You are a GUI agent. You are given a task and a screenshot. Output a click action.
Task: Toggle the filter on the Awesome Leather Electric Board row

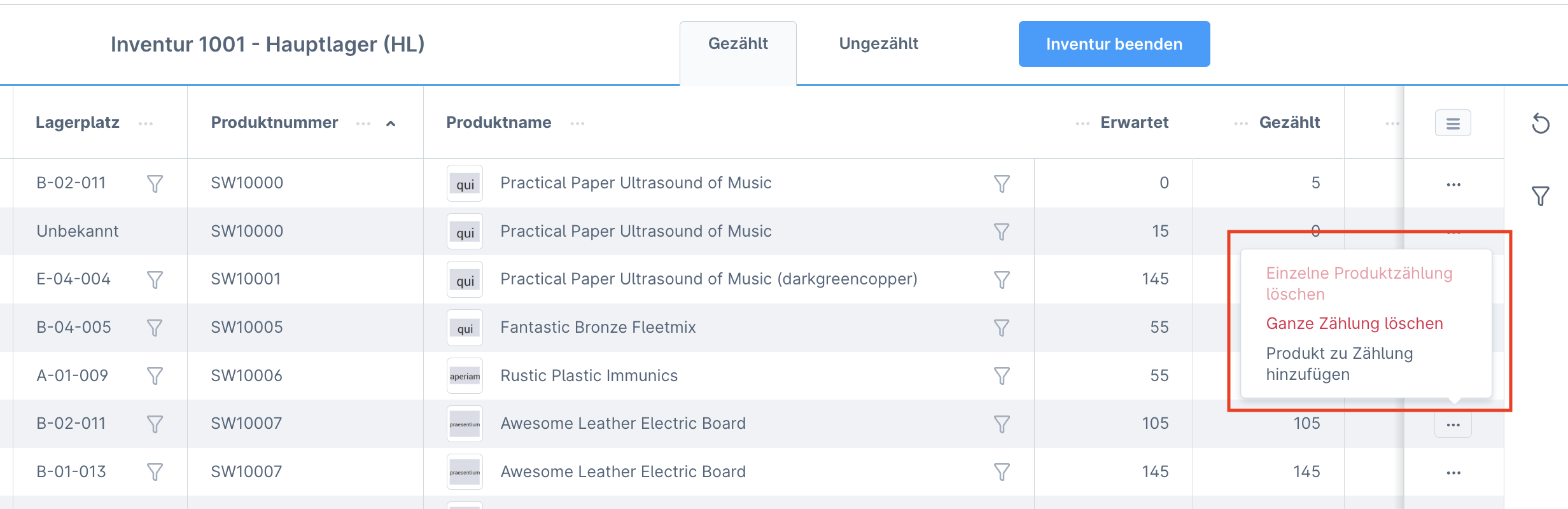[1002, 423]
